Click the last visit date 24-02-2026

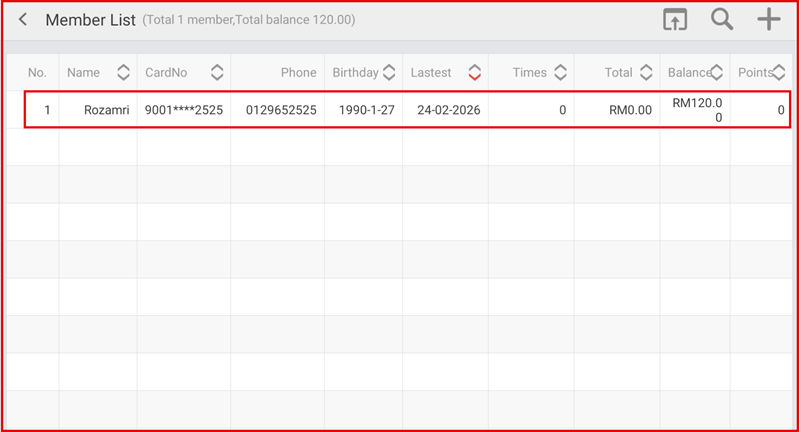point(448,110)
